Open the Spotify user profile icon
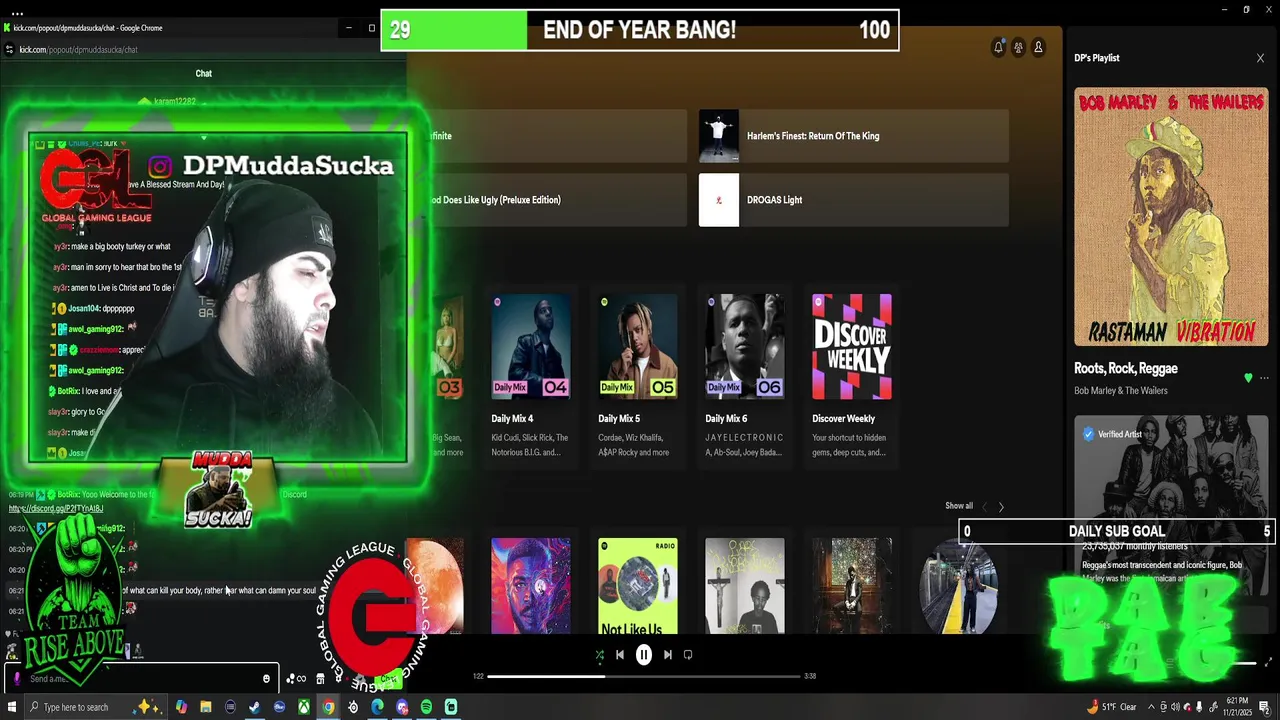 click(x=1038, y=47)
